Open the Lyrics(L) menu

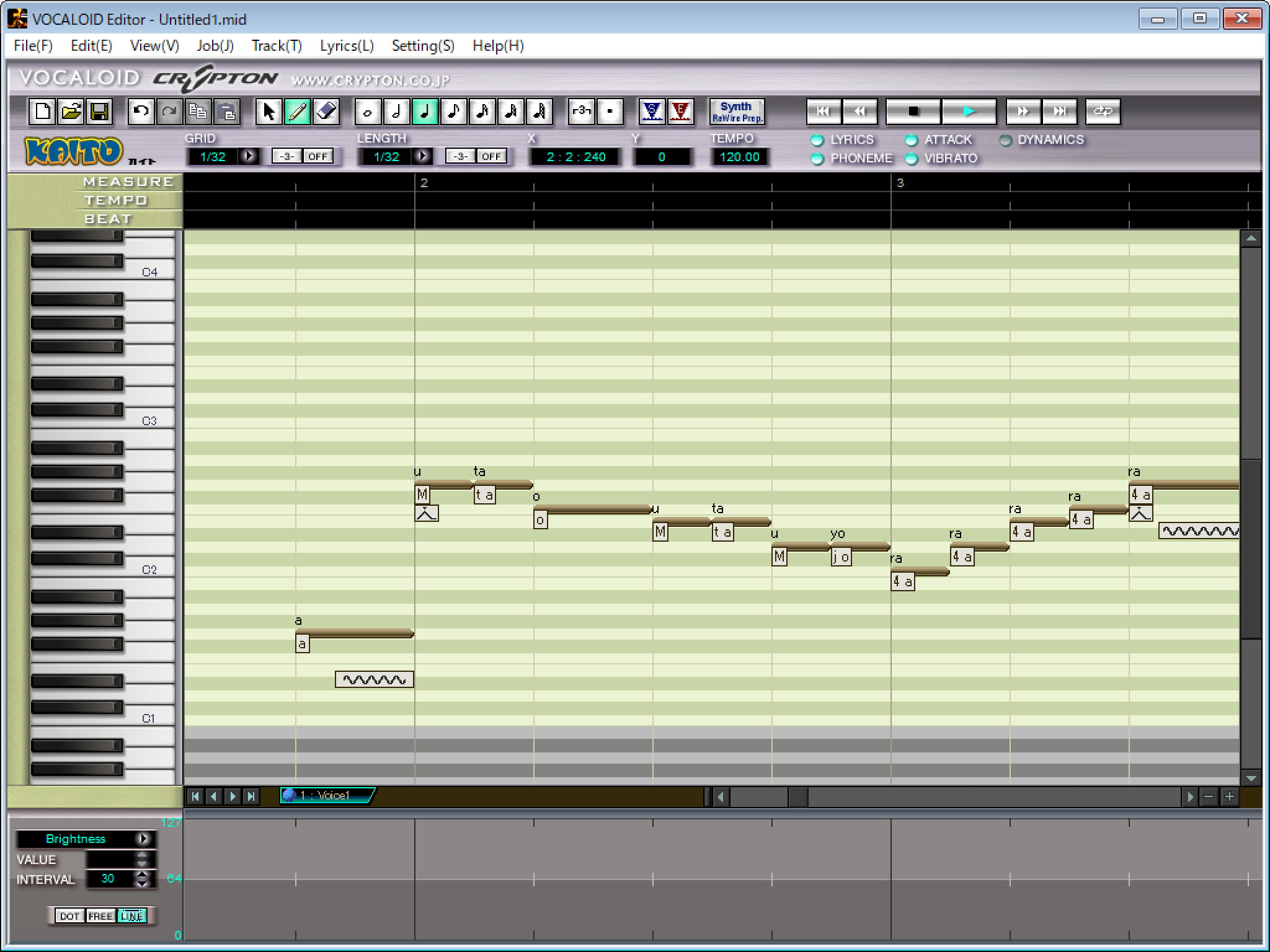(x=347, y=46)
